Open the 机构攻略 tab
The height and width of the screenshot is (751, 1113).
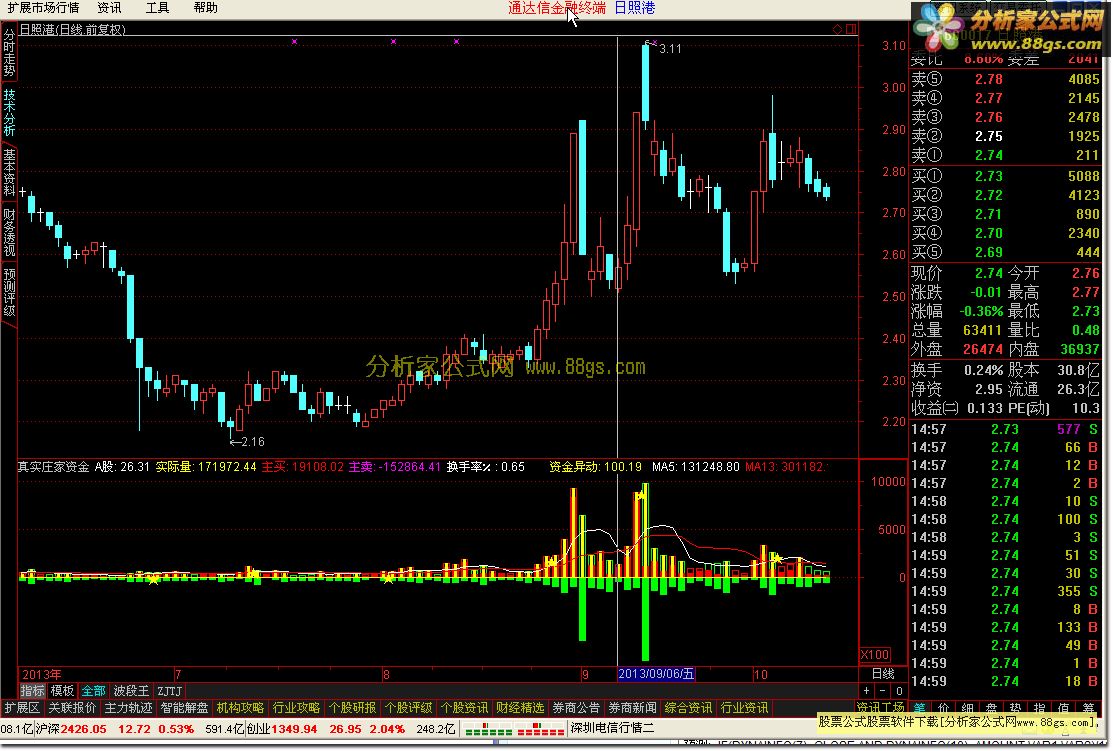[x=241, y=708]
